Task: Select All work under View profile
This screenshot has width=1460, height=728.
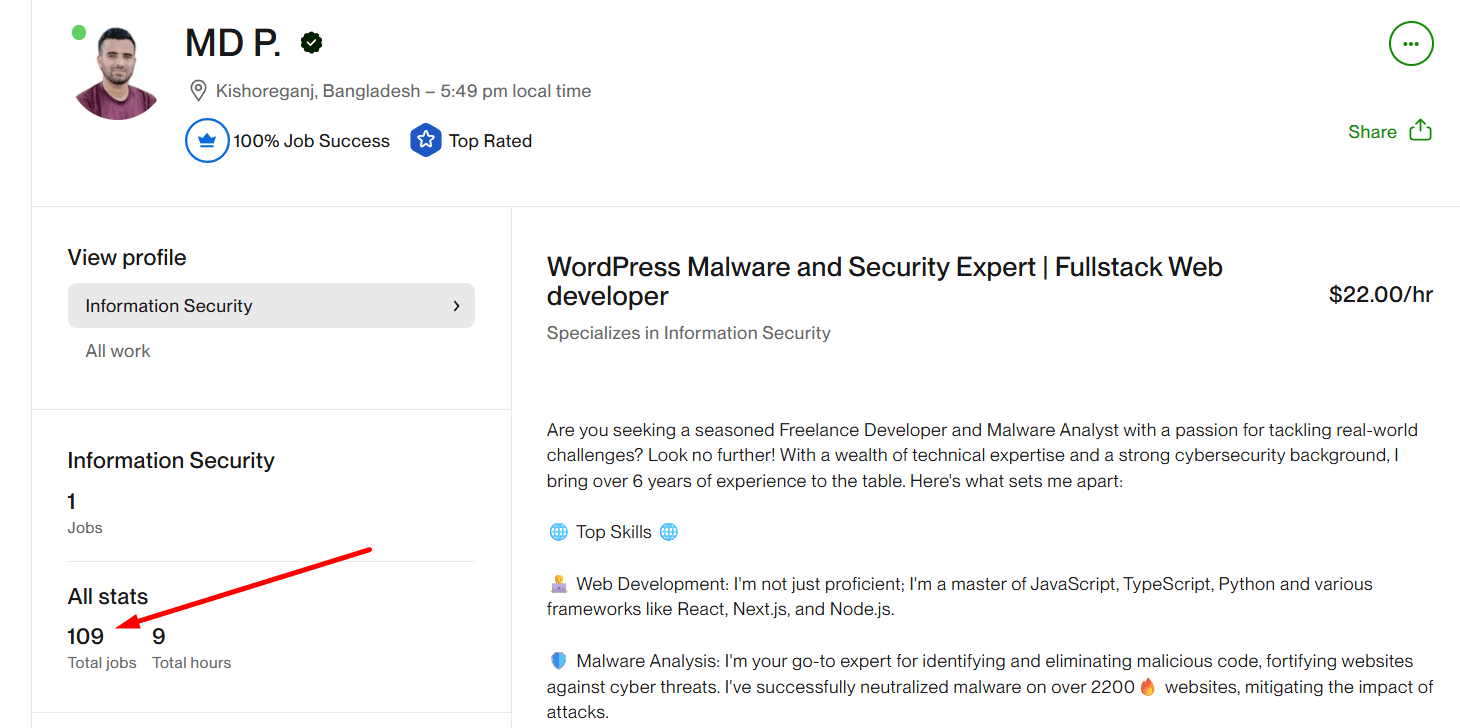Action: click(117, 350)
